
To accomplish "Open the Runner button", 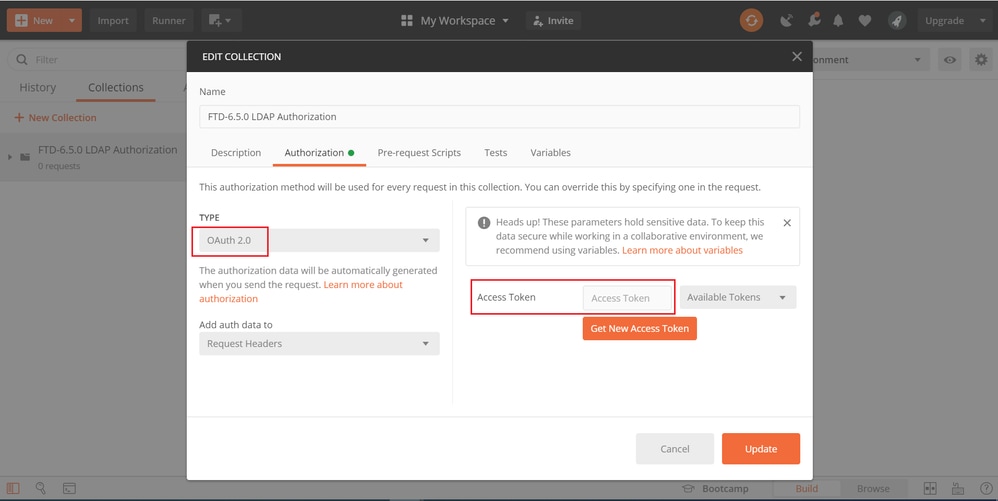I will pos(169,20).
